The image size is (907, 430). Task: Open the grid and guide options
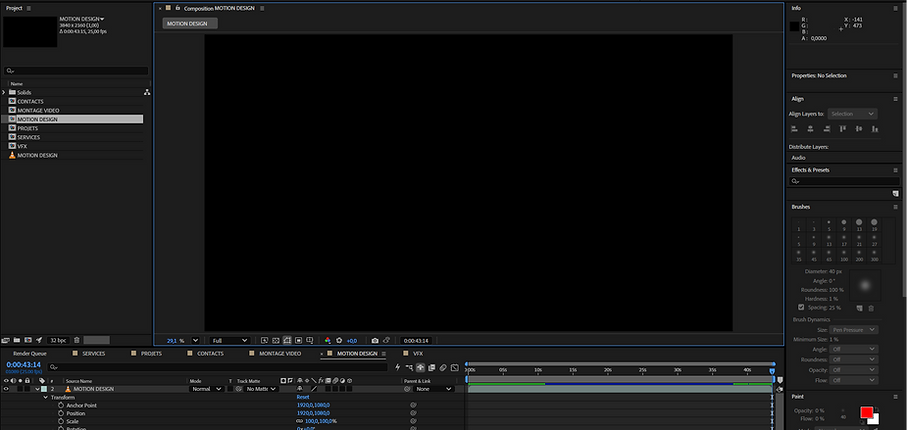coord(309,340)
